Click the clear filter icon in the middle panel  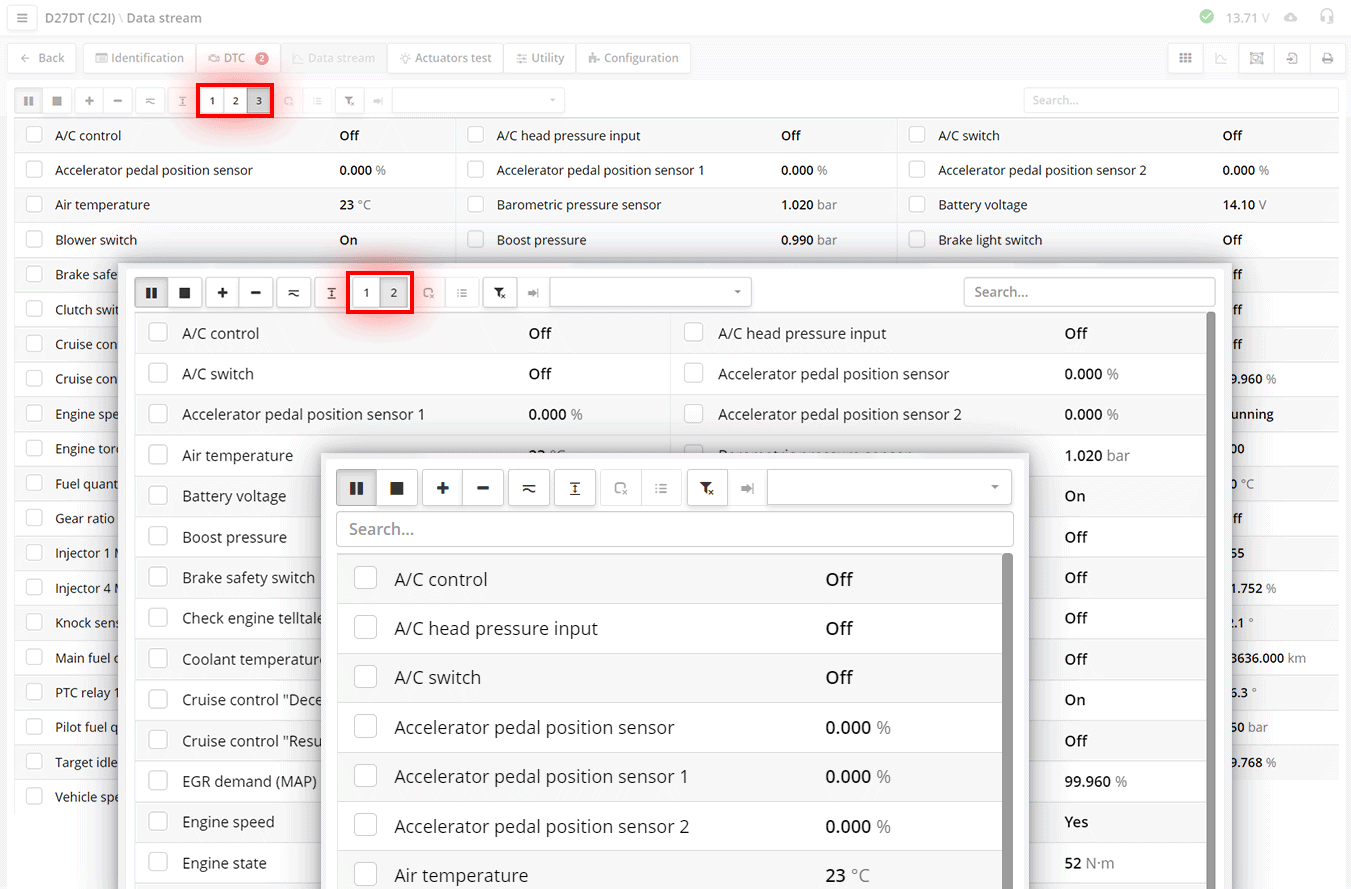(500, 292)
